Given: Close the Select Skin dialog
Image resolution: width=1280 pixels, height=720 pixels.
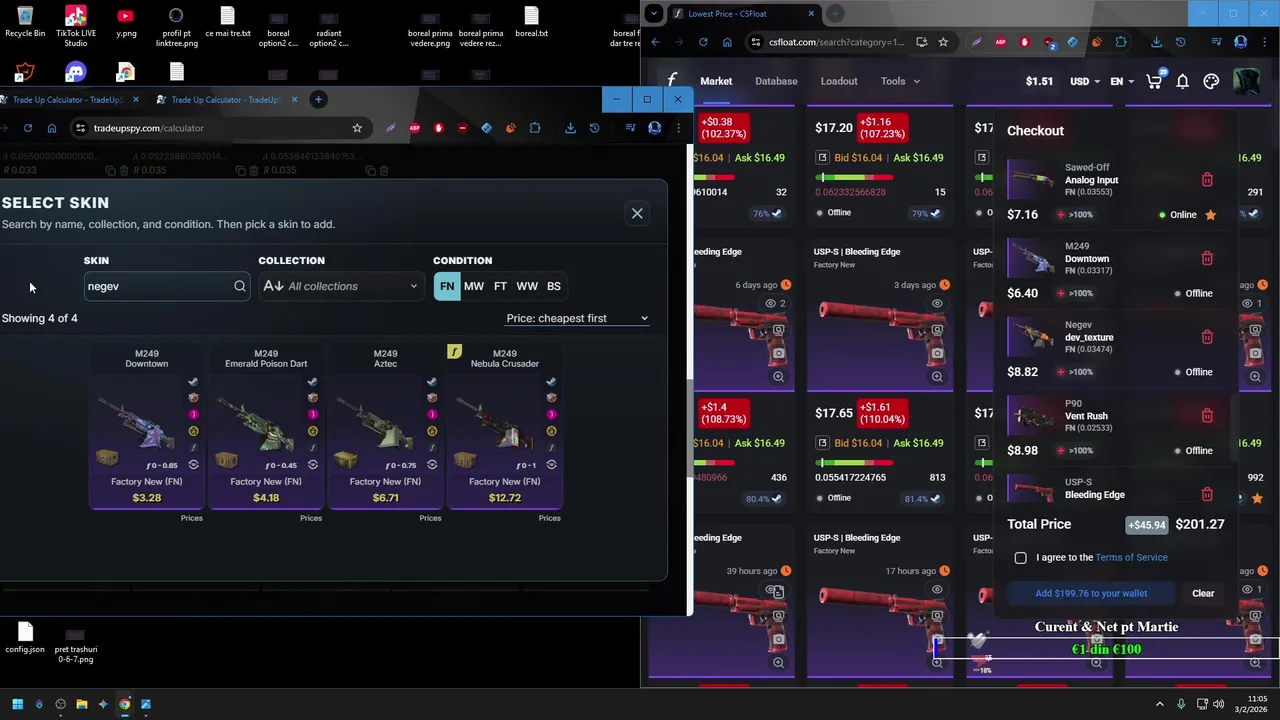Looking at the screenshot, I should click(x=637, y=213).
